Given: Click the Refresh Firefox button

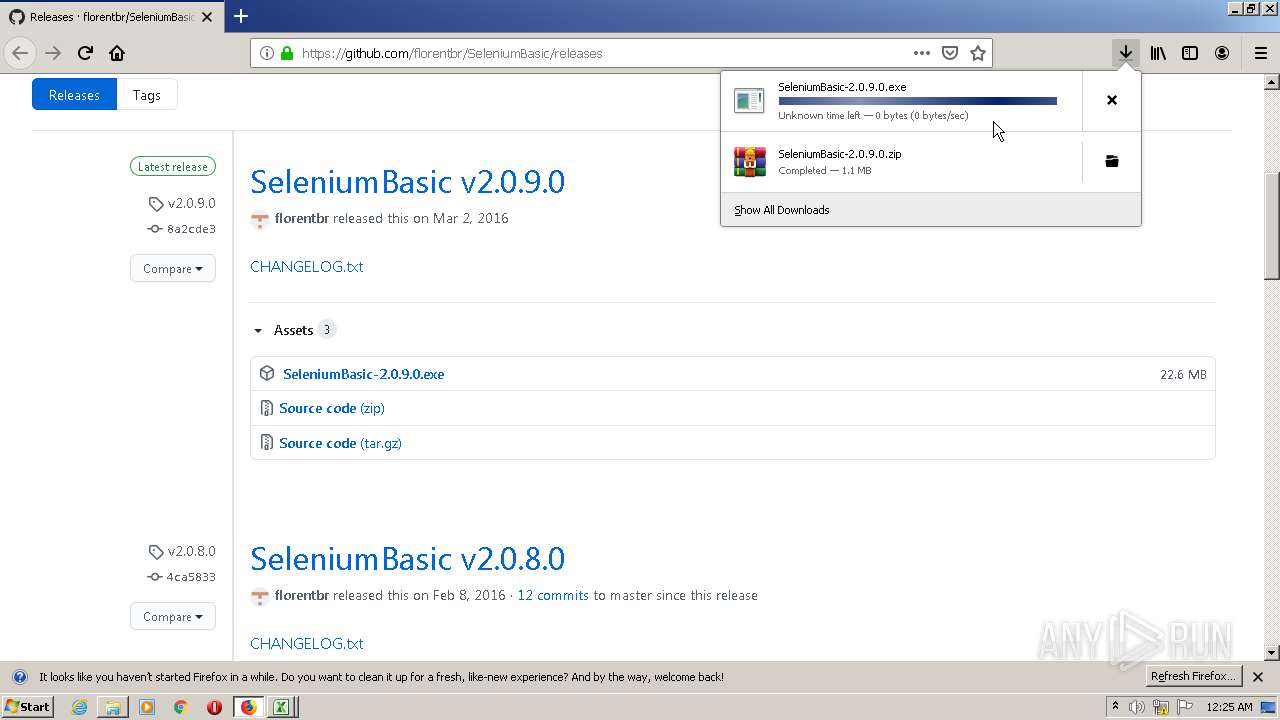Looking at the screenshot, I should pos(1195,677).
